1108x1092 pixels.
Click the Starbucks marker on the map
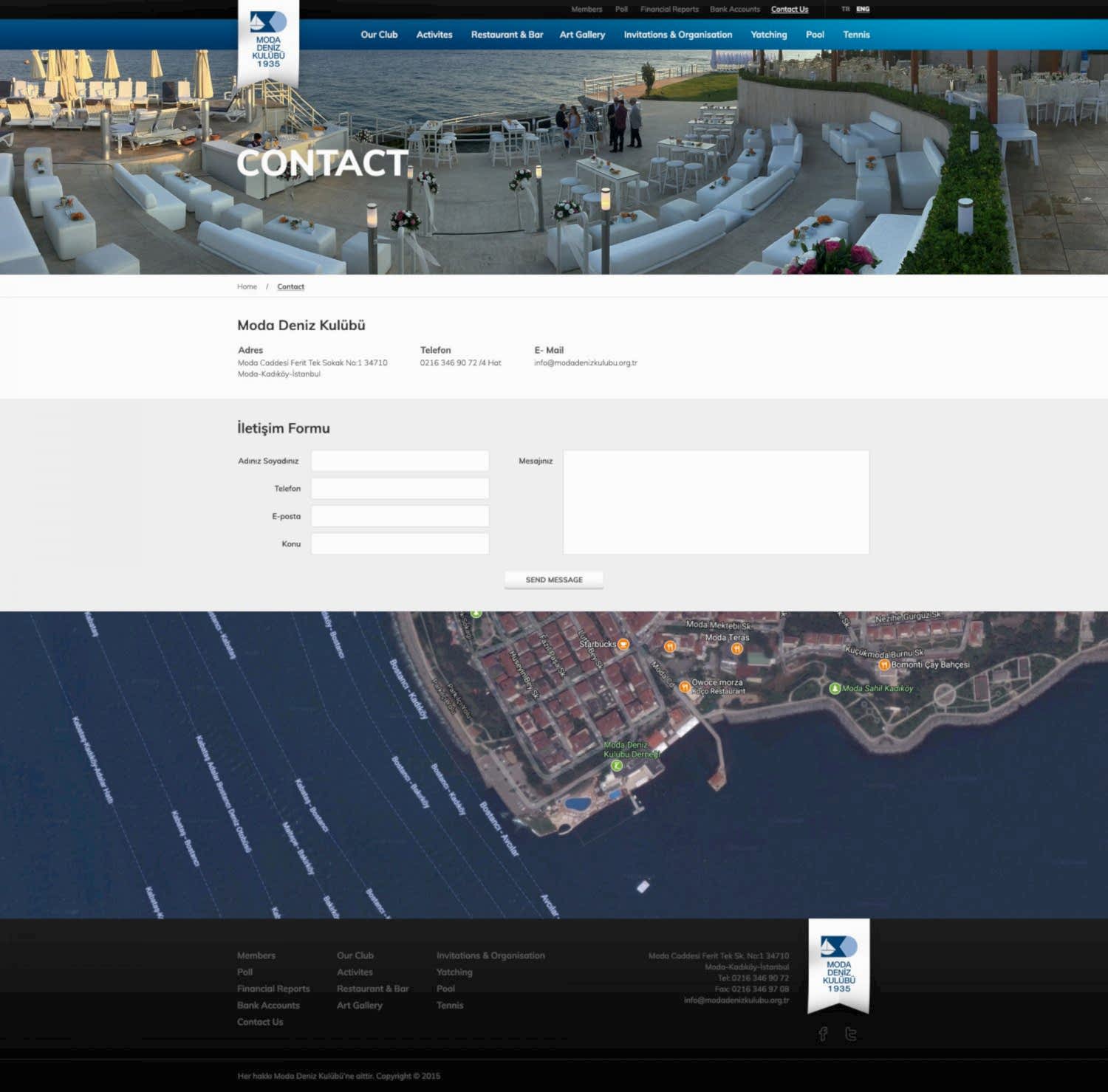623,644
